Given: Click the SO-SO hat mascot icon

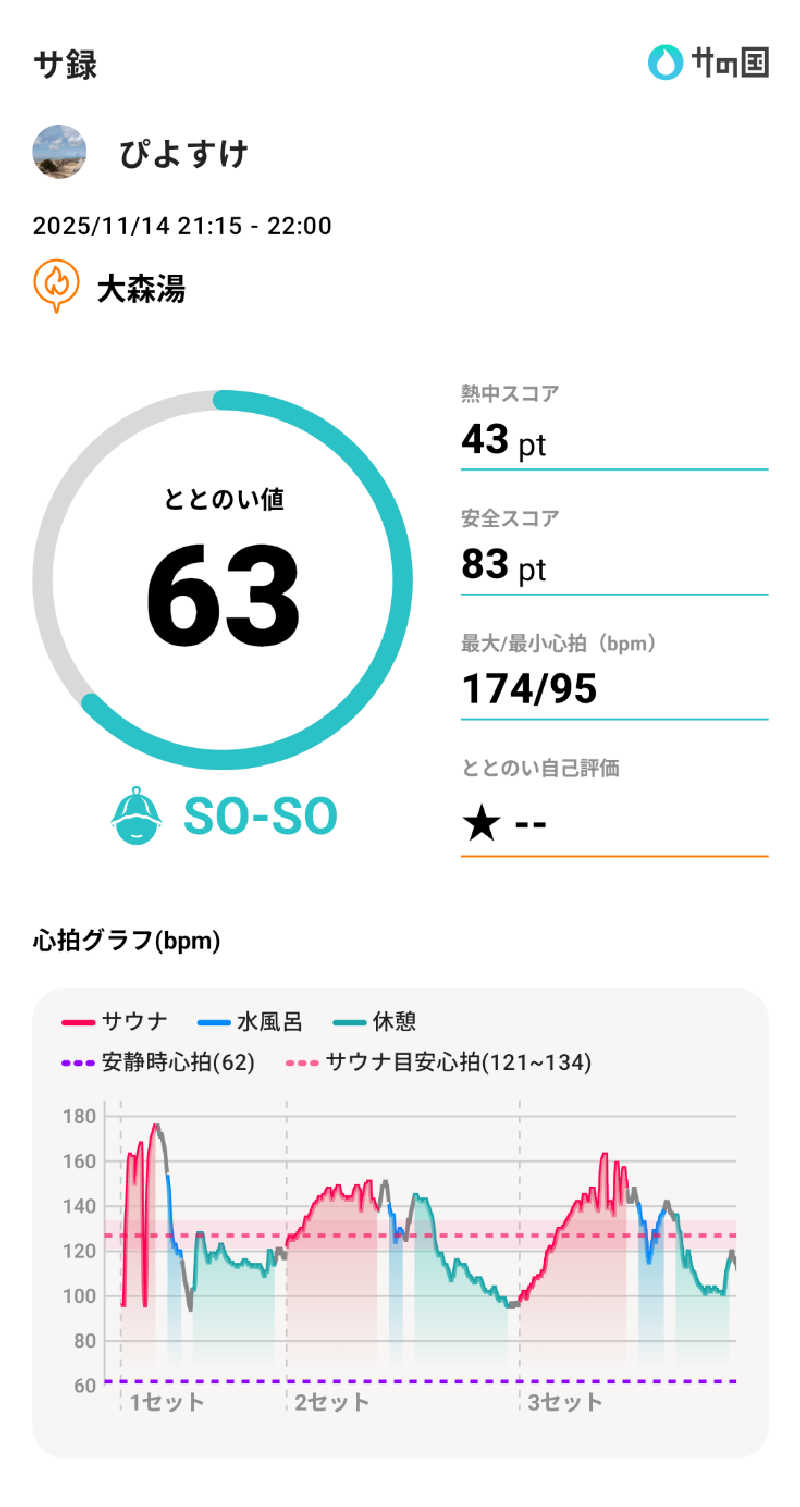Looking at the screenshot, I should (x=135, y=816).
